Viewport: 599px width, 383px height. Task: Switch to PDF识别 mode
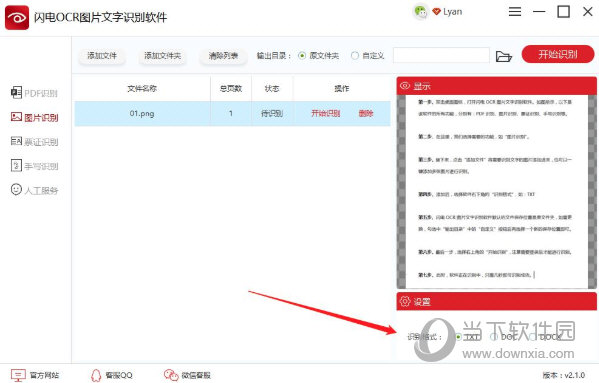click(41, 93)
